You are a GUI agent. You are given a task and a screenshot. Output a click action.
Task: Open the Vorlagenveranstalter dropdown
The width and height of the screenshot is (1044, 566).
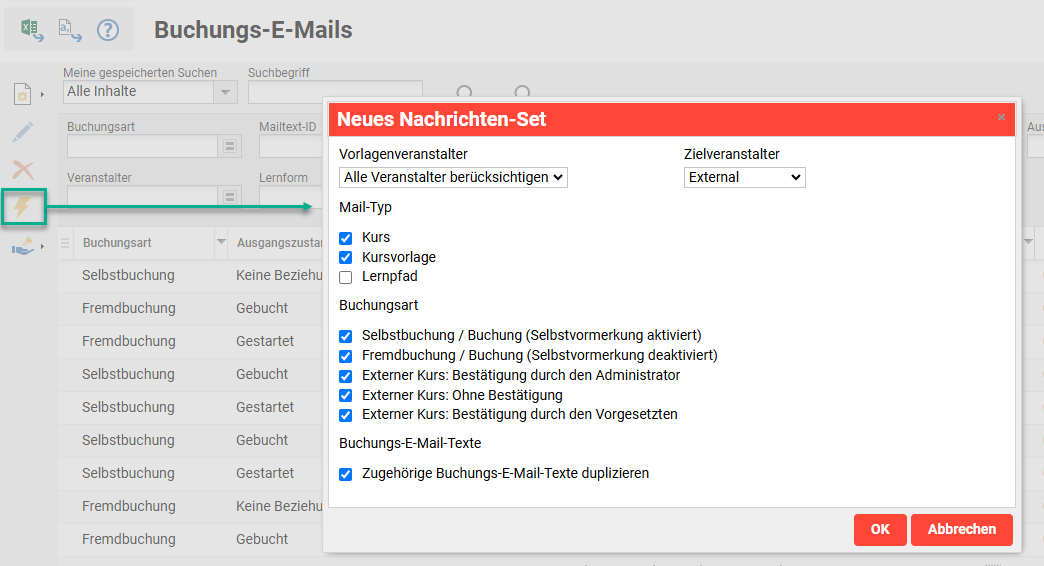453,177
